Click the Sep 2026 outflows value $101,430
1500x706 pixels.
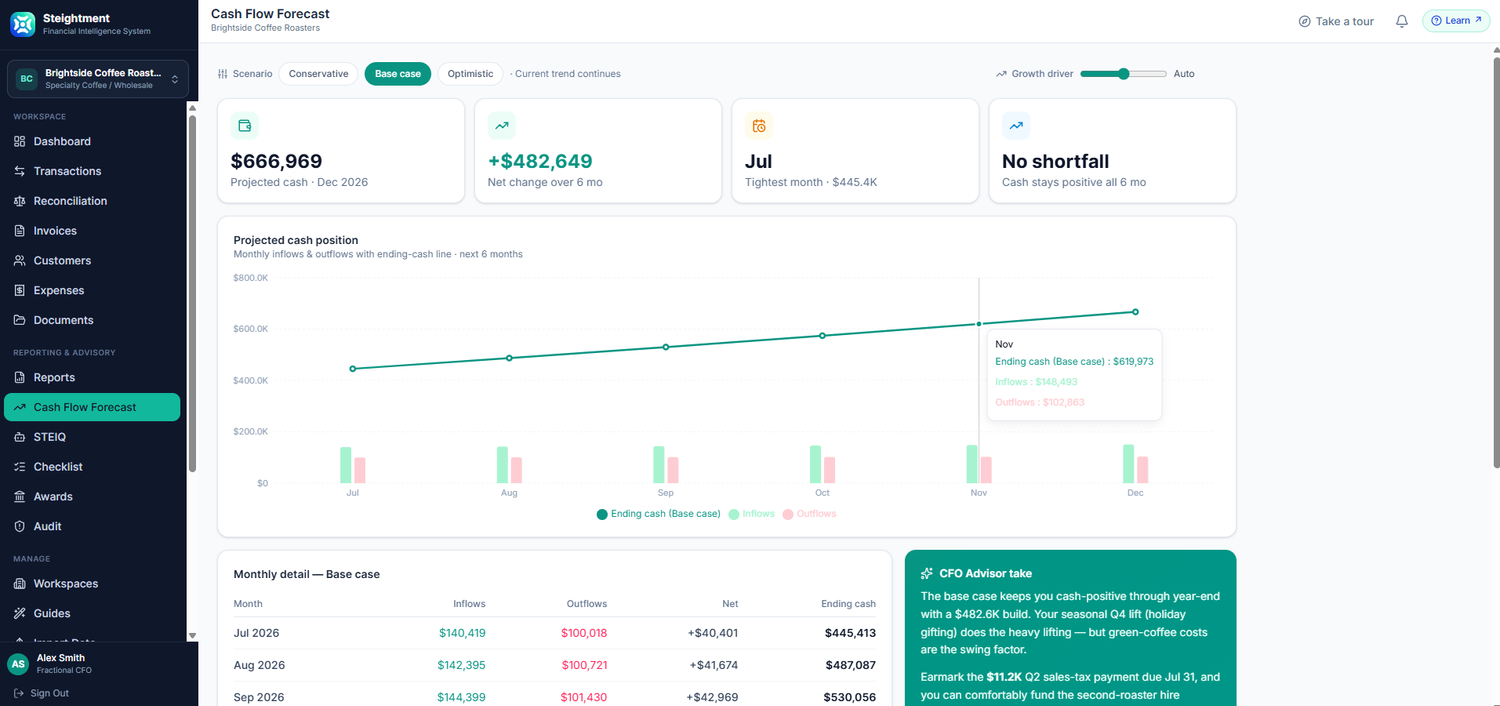[584, 697]
